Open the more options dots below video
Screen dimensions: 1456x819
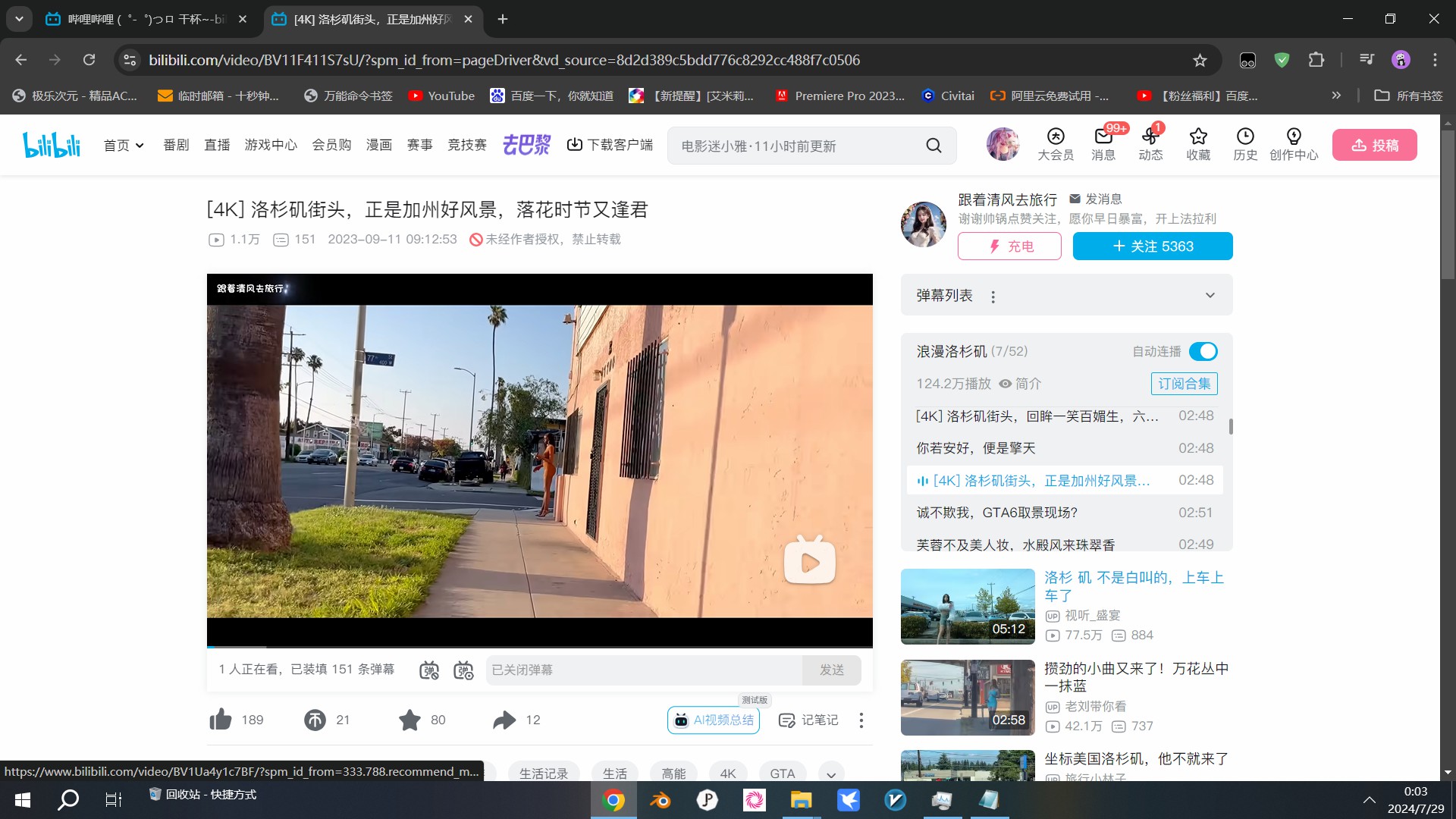coord(861,720)
